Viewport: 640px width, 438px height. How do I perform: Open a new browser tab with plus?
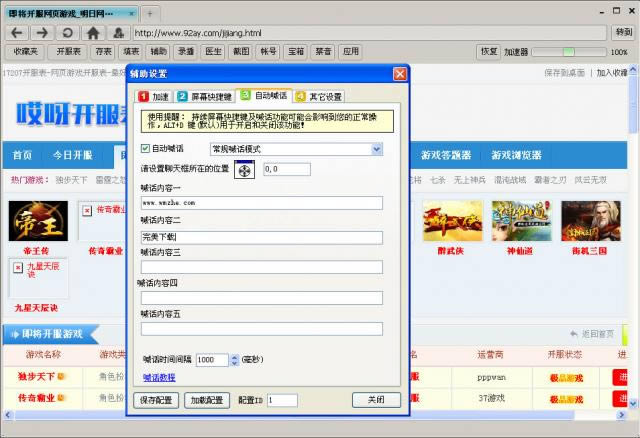pos(150,14)
